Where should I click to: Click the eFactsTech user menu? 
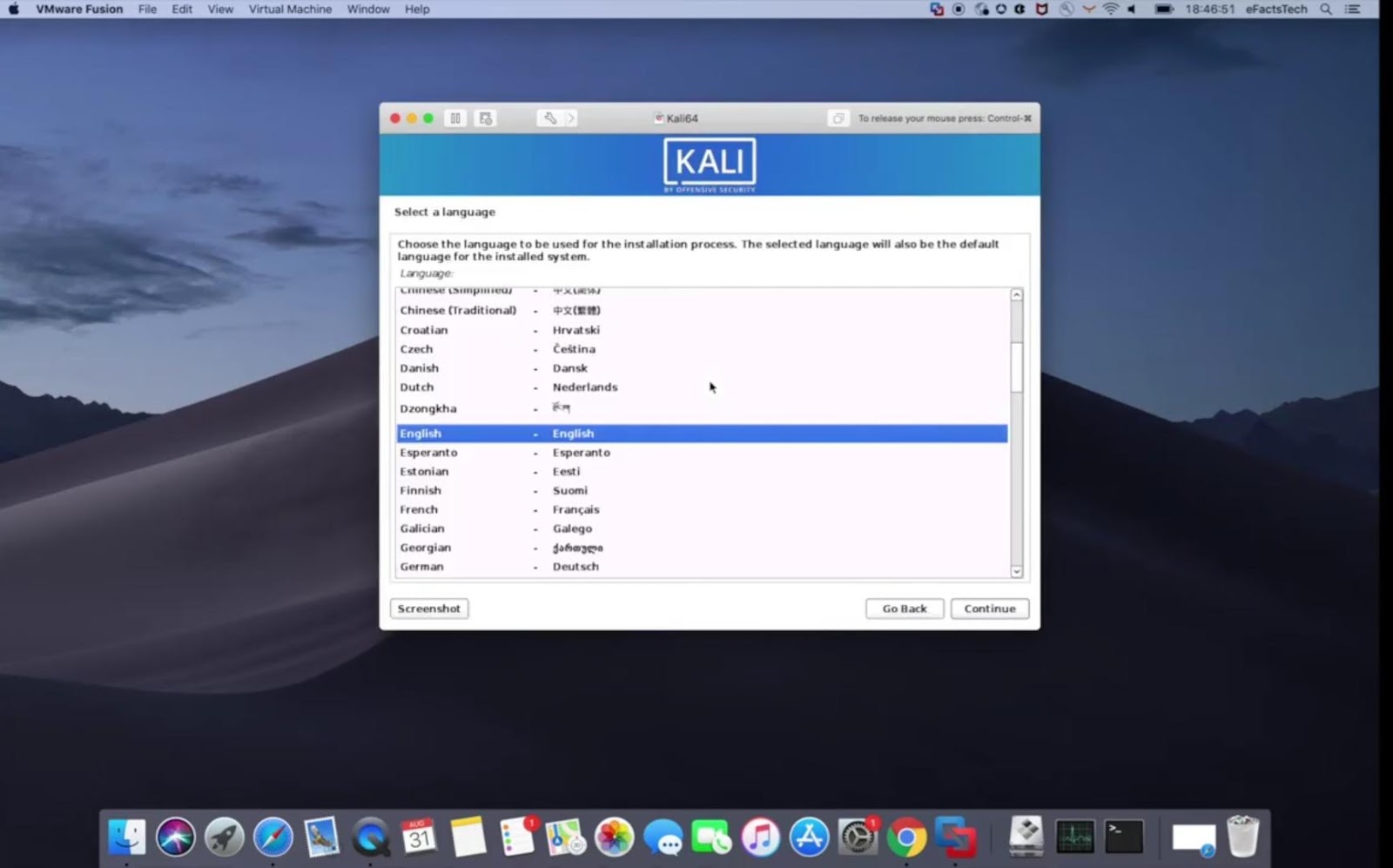1276,10
